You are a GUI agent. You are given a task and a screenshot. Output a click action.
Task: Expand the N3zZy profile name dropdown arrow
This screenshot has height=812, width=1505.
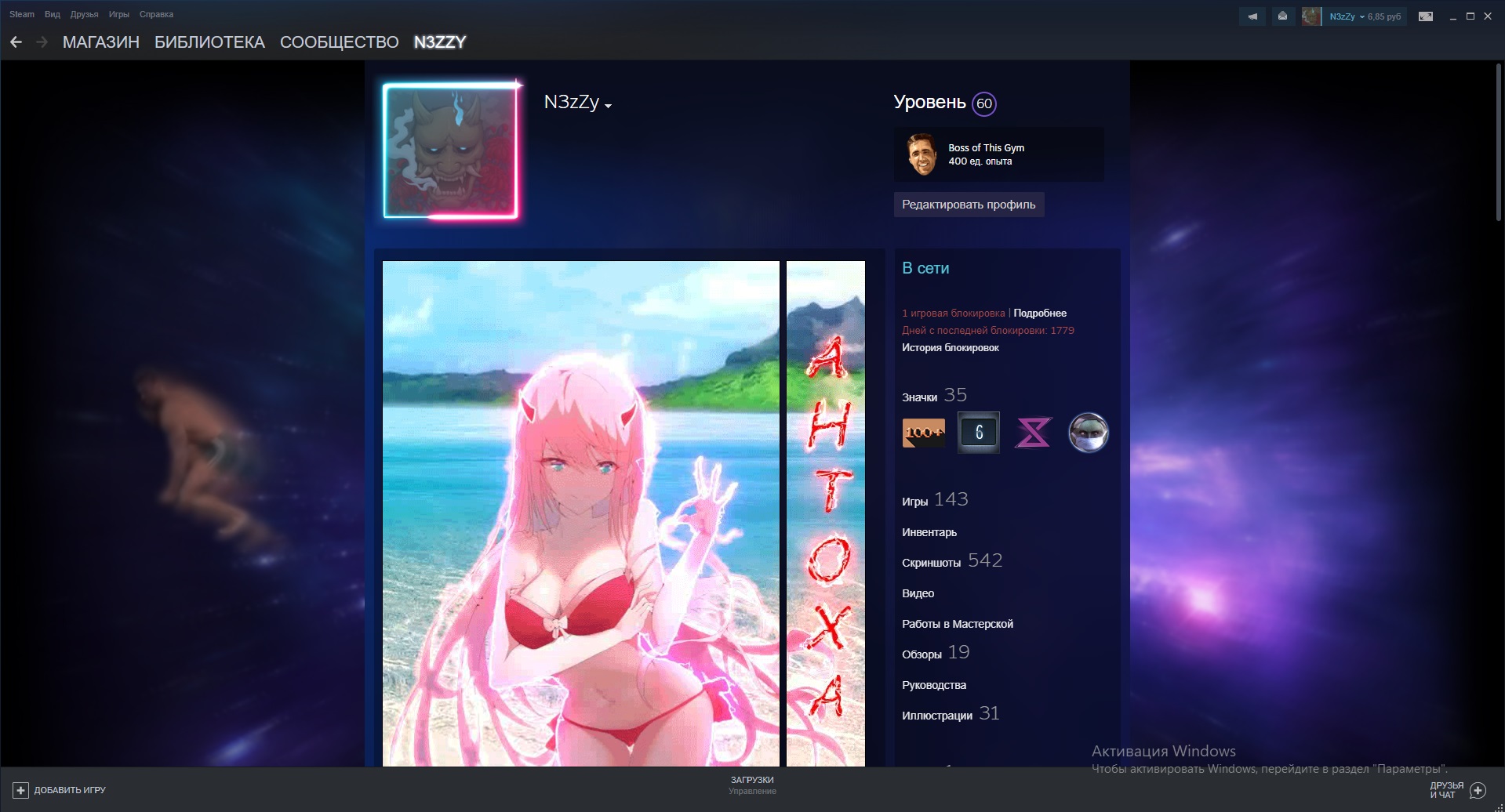click(608, 106)
